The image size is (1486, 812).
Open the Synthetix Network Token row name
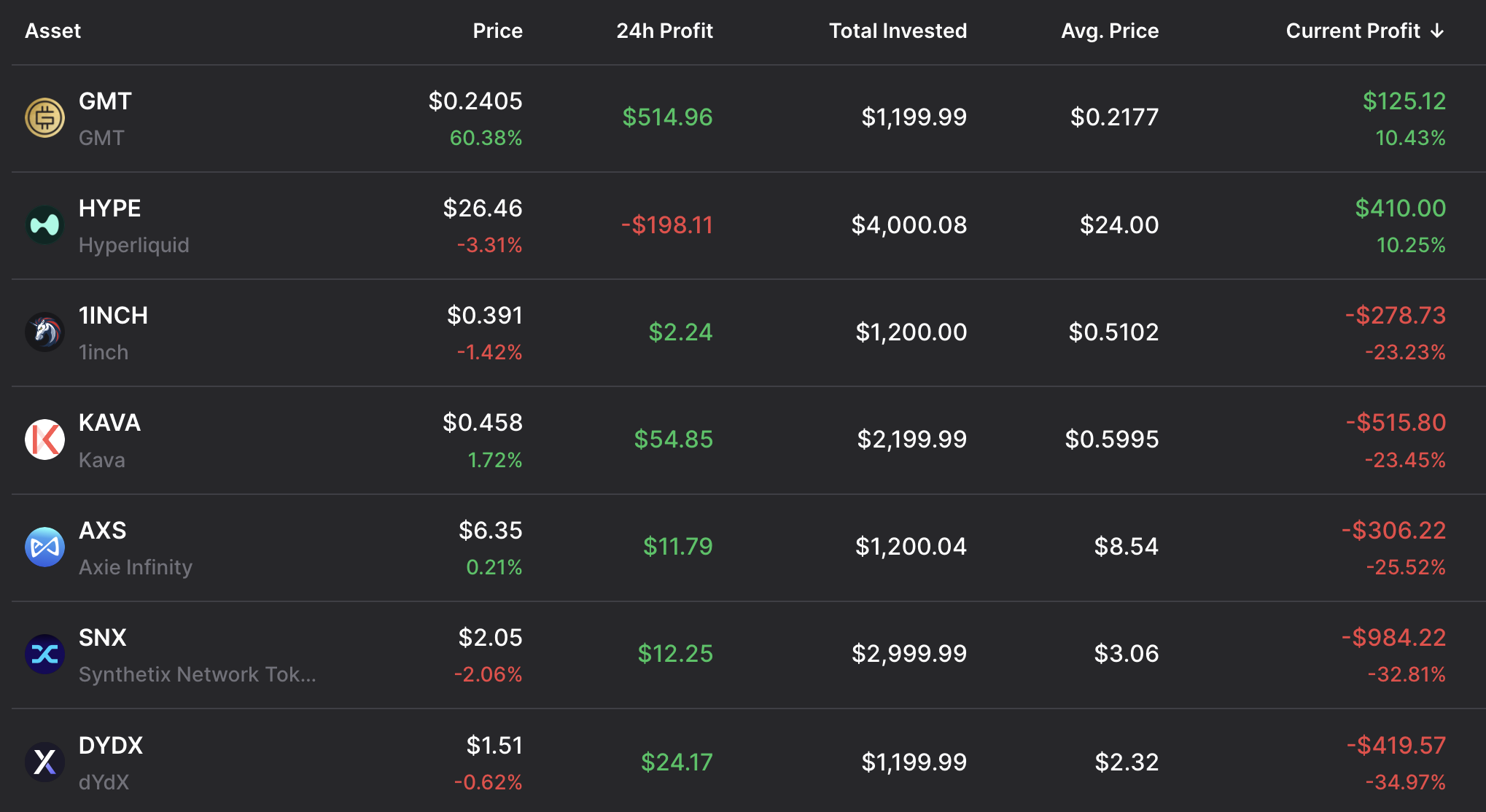point(197,674)
